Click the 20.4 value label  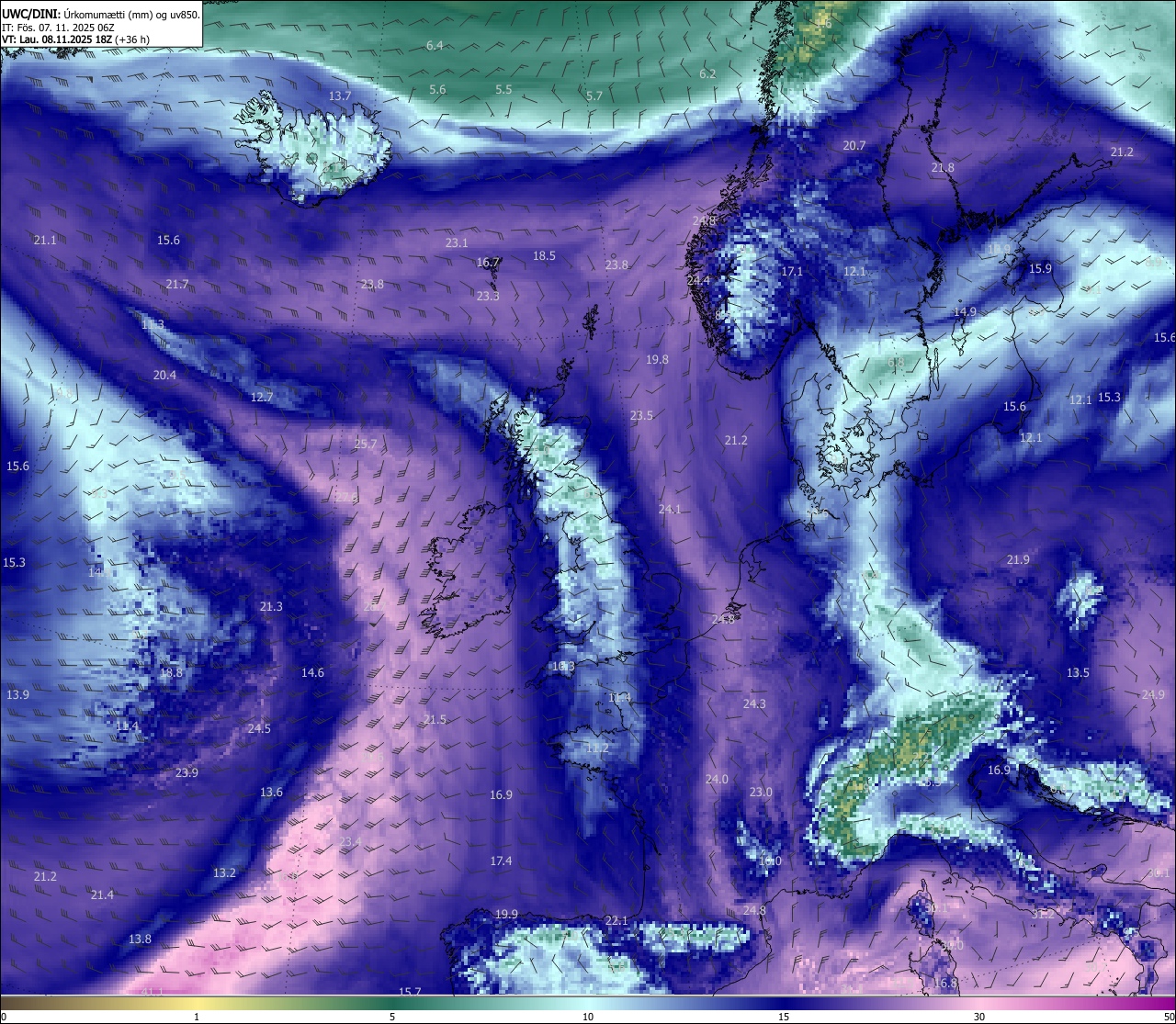[164, 376]
